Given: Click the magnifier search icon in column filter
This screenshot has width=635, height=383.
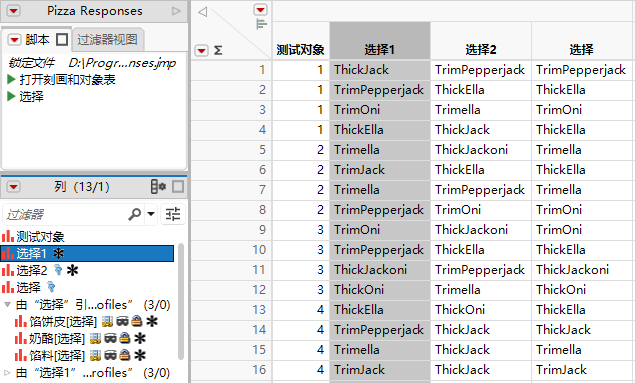Looking at the screenshot, I should [x=134, y=214].
